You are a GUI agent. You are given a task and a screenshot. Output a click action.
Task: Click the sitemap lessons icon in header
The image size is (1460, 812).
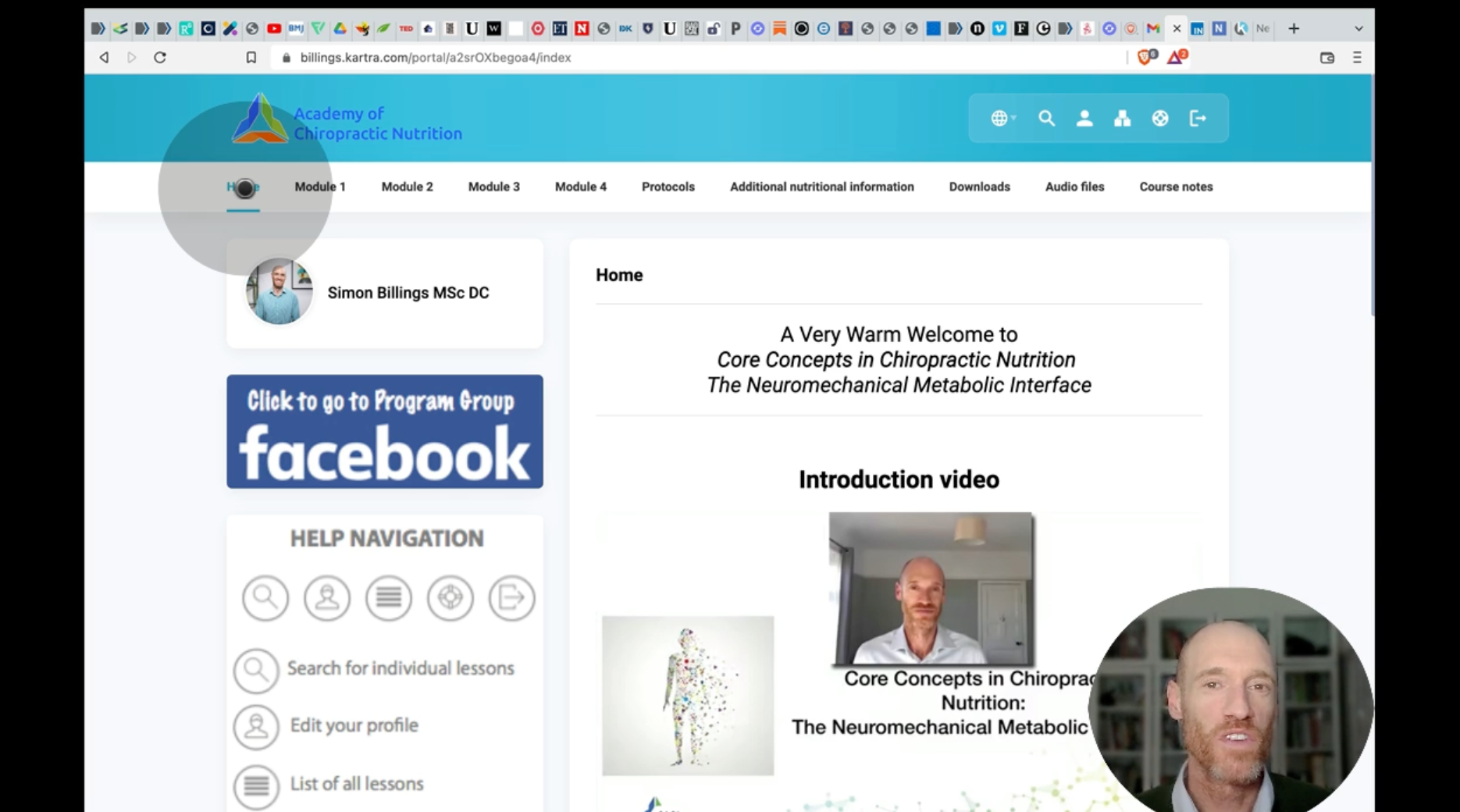(x=1122, y=119)
